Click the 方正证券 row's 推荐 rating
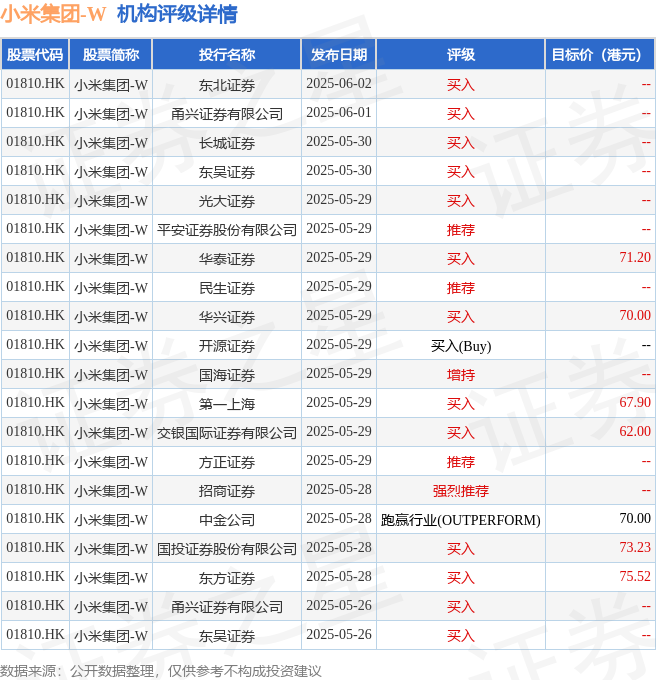 pos(461,462)
